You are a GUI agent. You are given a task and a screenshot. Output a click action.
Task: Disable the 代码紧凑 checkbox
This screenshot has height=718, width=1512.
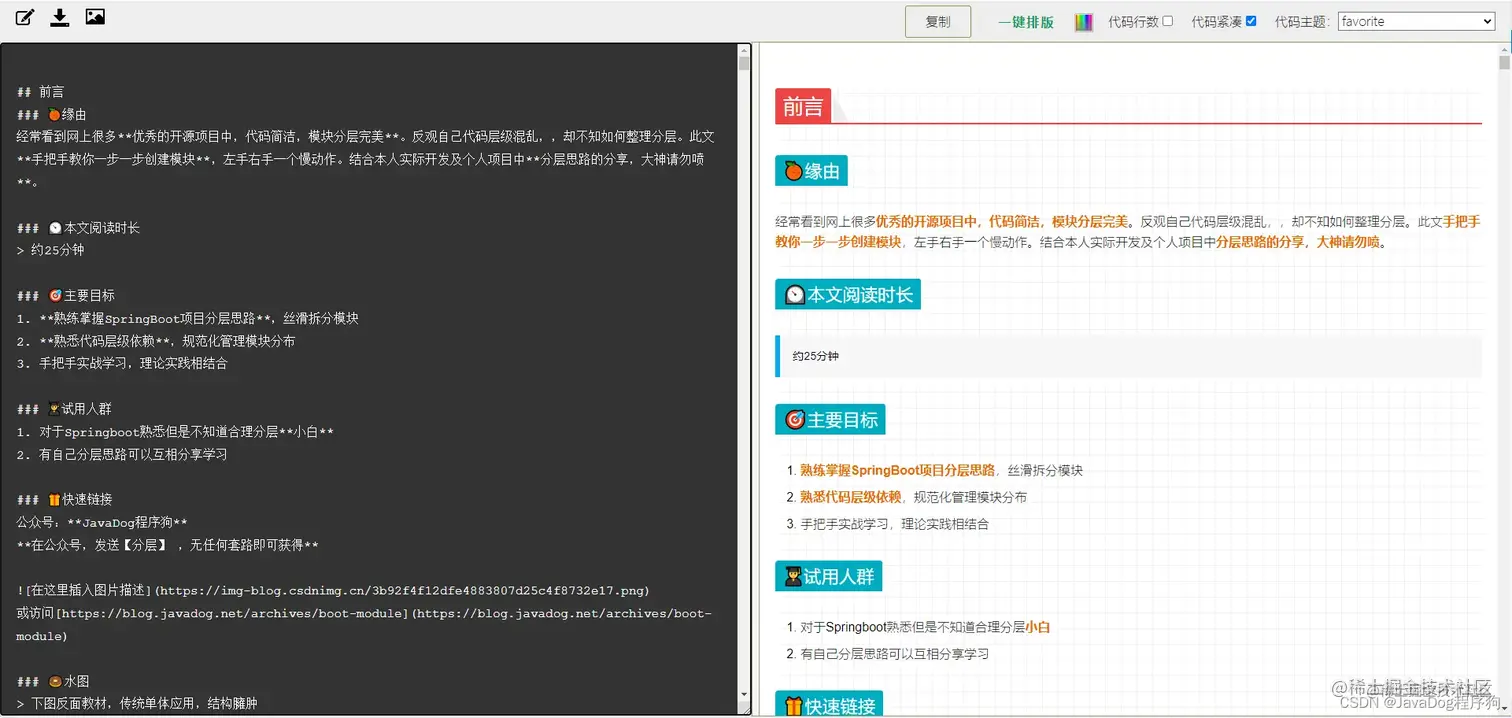pos(1250,20)
